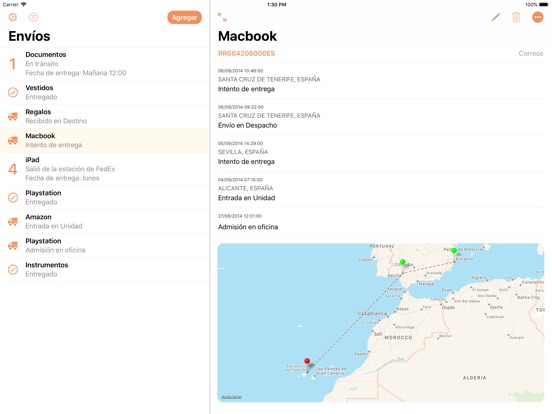Open Playstation shipment marked Entregado

click(x=105, y=198)
